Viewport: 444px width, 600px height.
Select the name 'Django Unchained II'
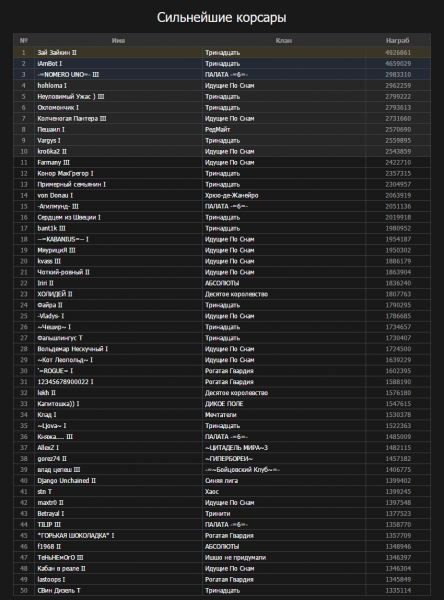tap(66, 481)
